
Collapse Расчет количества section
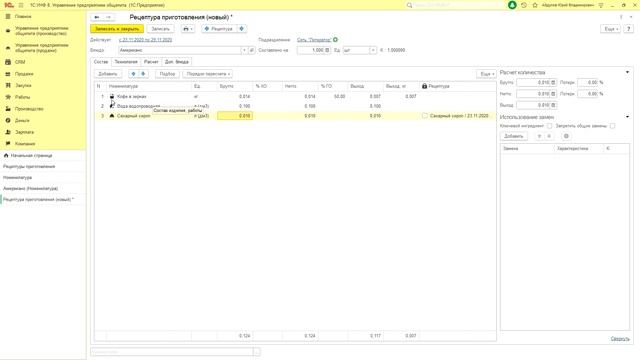click(627, 72)
